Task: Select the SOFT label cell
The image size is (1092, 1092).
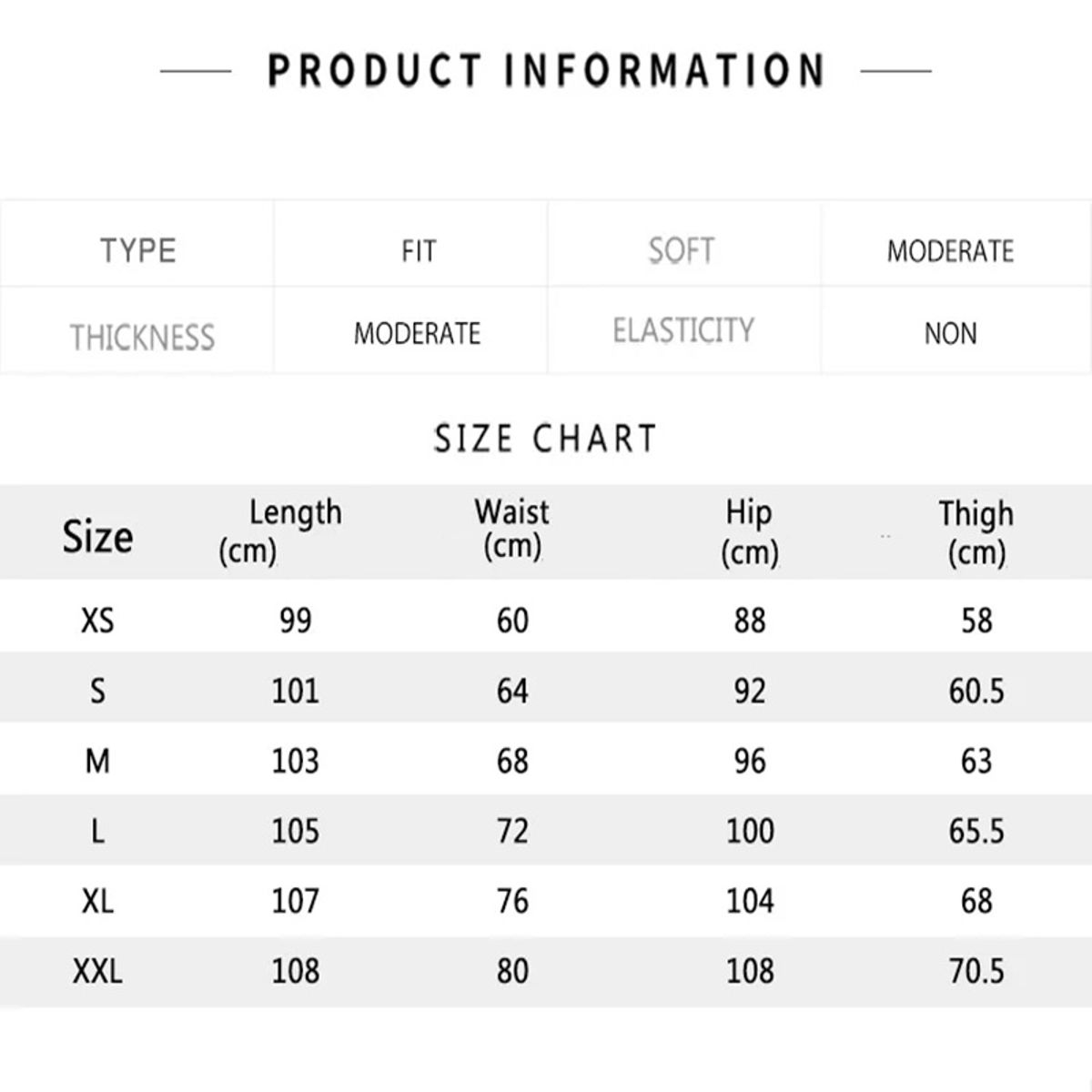Action: click(681, 250)
